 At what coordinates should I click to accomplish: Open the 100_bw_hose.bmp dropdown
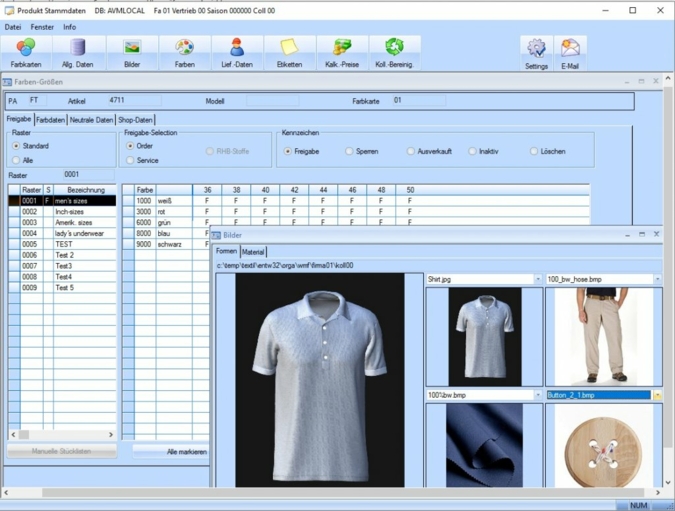click(x=657, y=280)
